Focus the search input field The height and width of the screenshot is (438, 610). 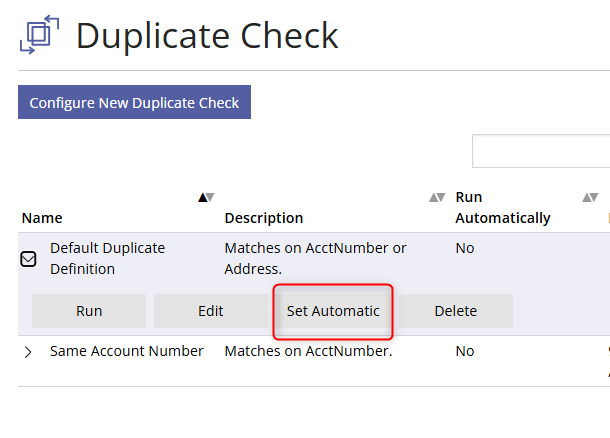(x=541, y=151)
